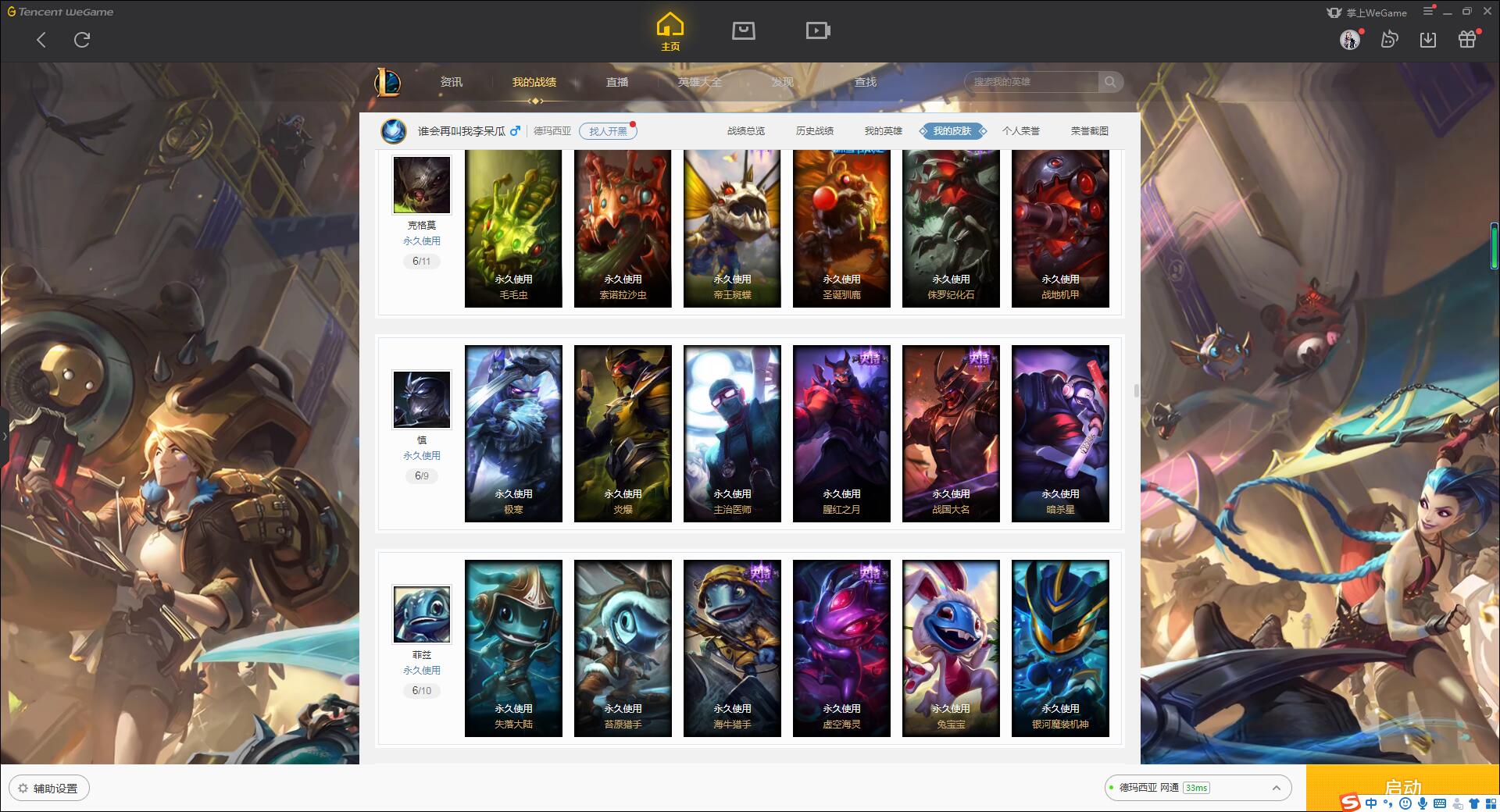The height and width of the screenshot is (812, 1500).
Task: Open the 炎爆 skin card
Action: (623, 433)
